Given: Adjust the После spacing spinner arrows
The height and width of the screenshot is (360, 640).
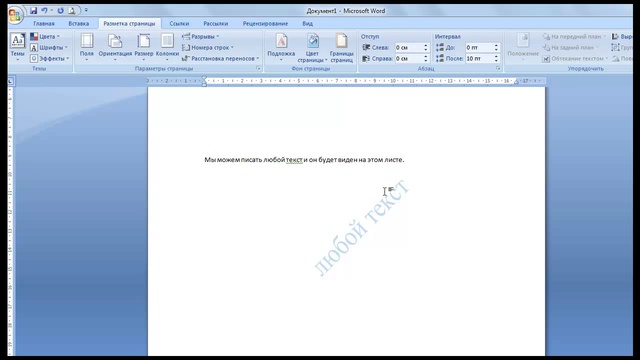Looking at the screenshot, I should tap(496, 59).
